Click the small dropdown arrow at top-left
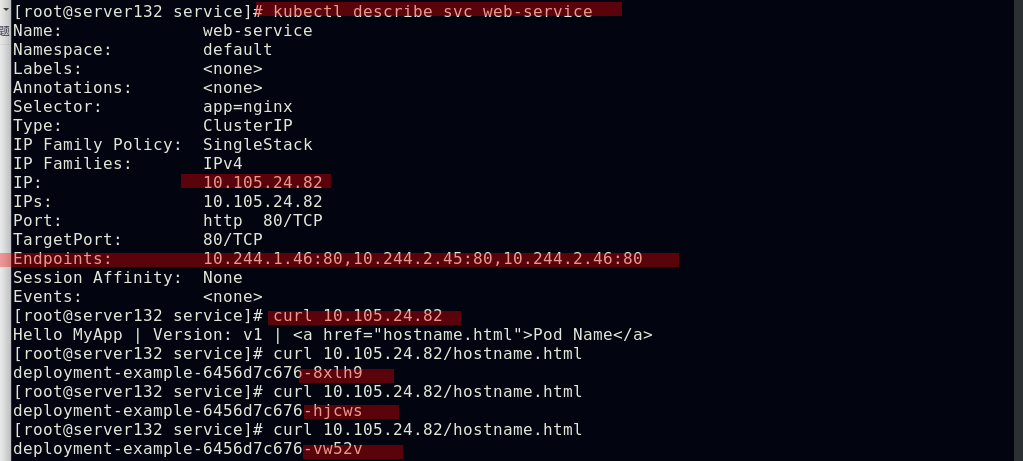 (5, 10)
